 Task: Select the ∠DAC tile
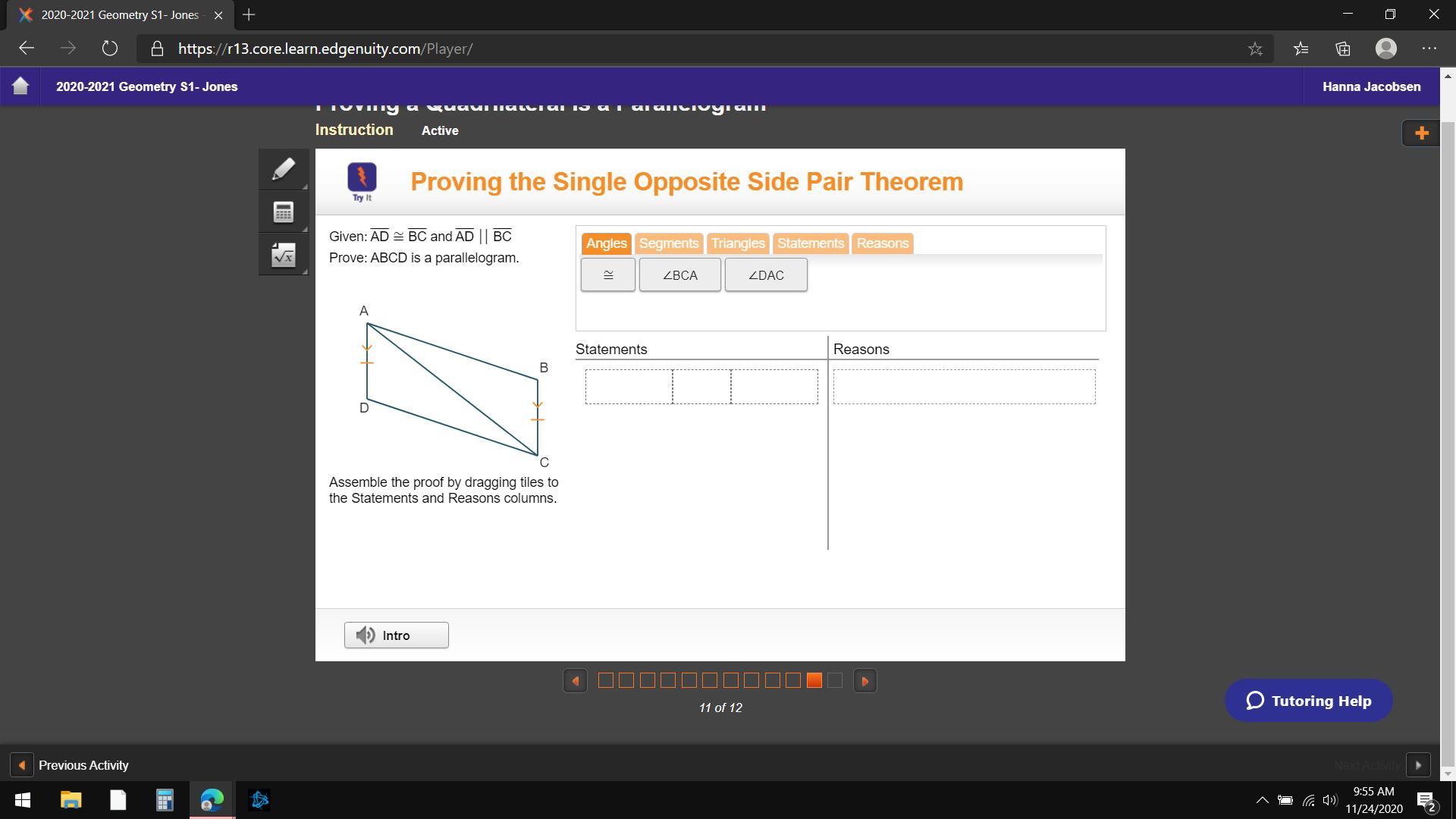[765, 275]
